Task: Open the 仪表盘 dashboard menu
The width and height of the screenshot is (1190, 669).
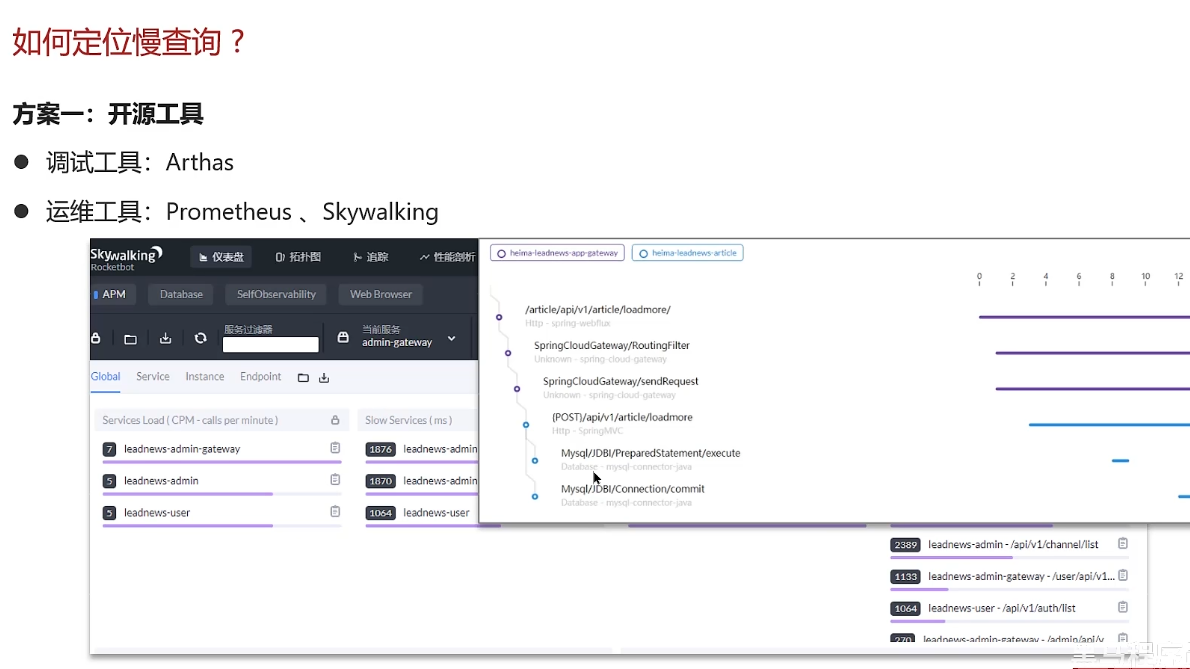Action: click(221, 257)
